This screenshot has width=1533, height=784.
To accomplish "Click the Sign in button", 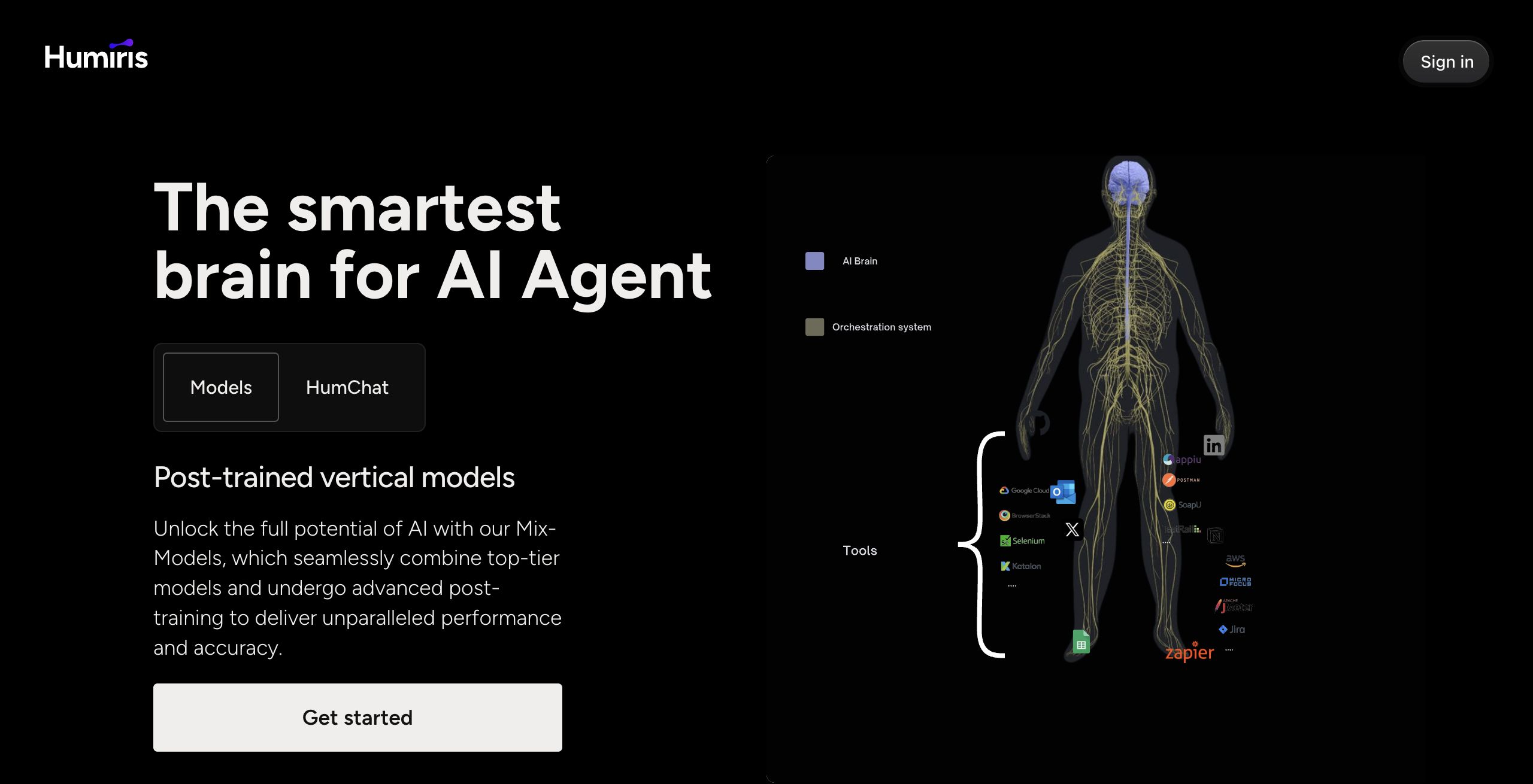I will 1446,62.
